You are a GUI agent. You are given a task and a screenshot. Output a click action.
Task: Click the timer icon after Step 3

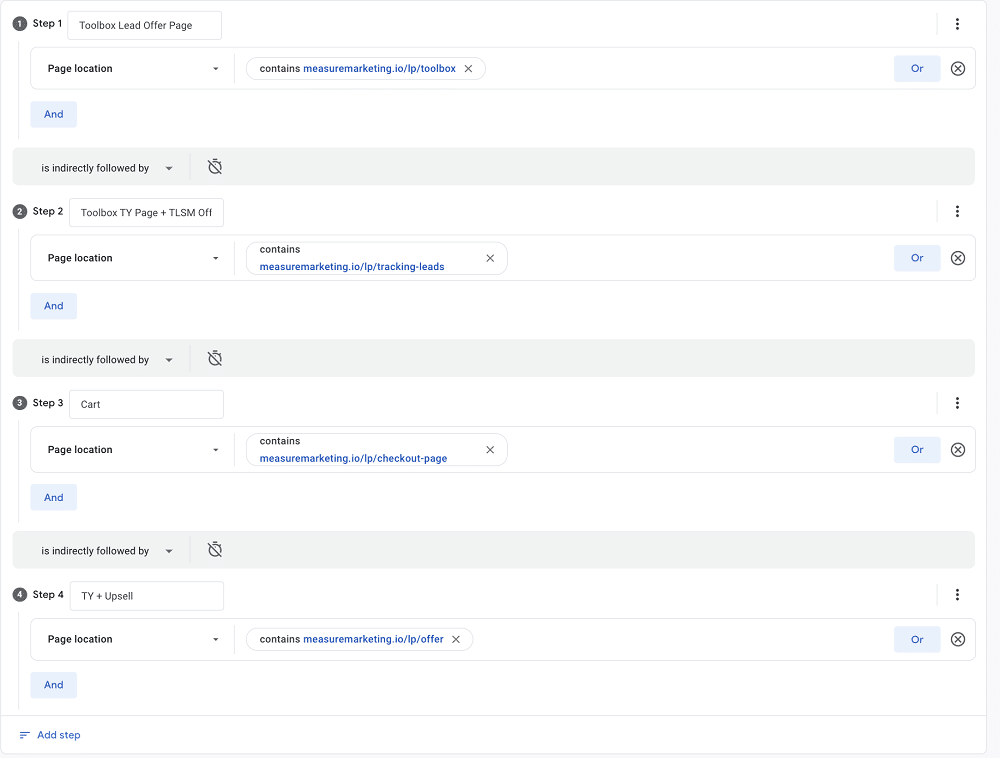(215, 549)
